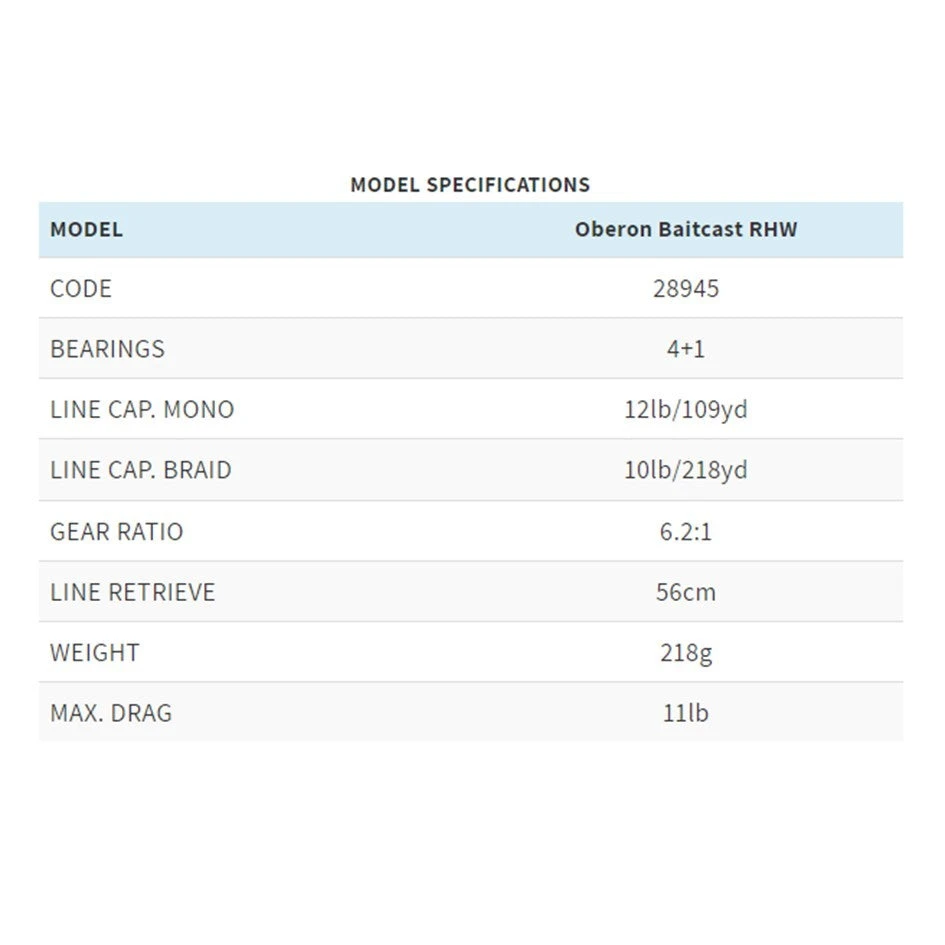Select the LINE CAP. BRAID label
945x945 pixels.
141,470
